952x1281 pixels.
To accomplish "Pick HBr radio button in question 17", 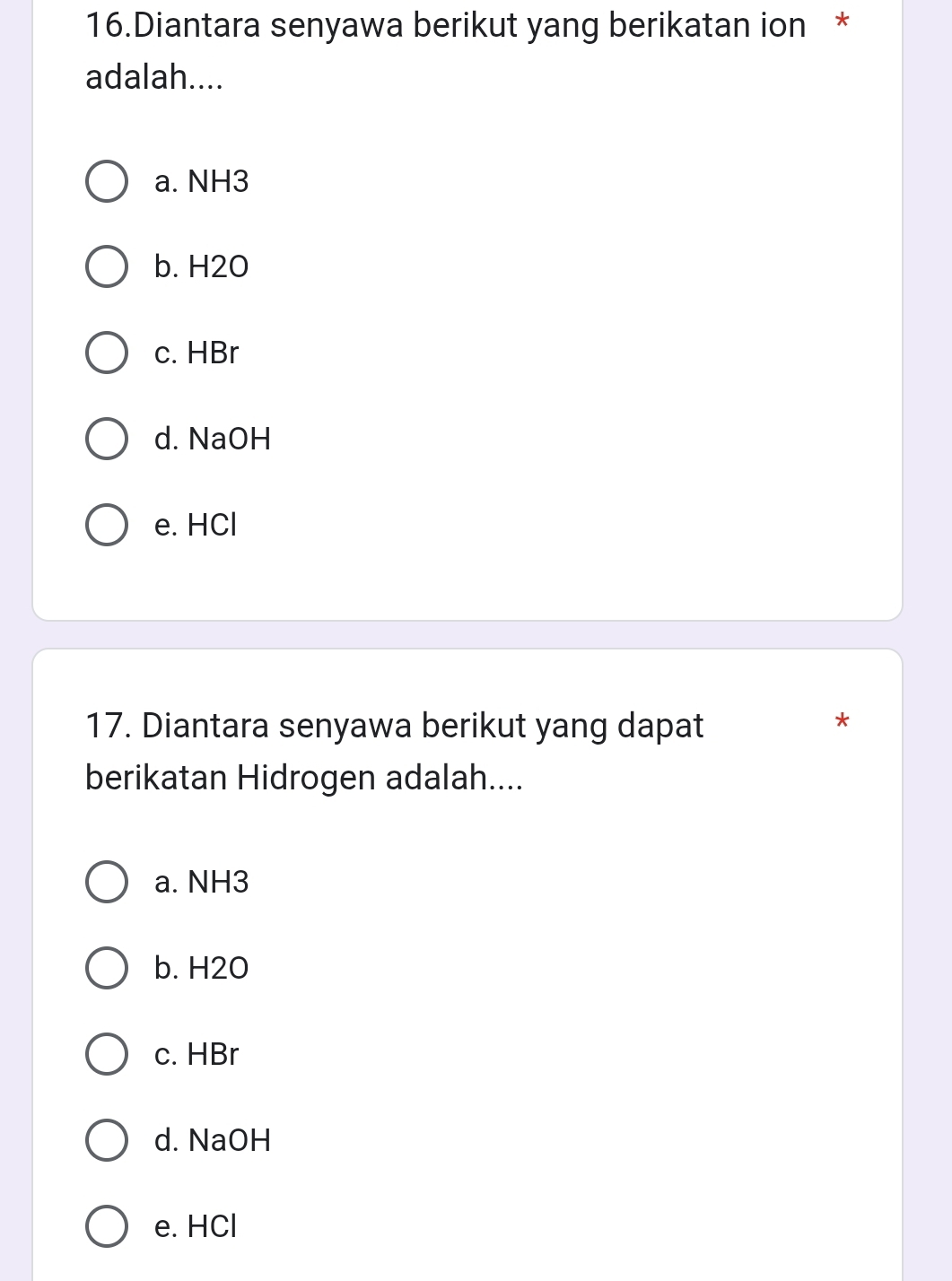I will [107, 1054].
